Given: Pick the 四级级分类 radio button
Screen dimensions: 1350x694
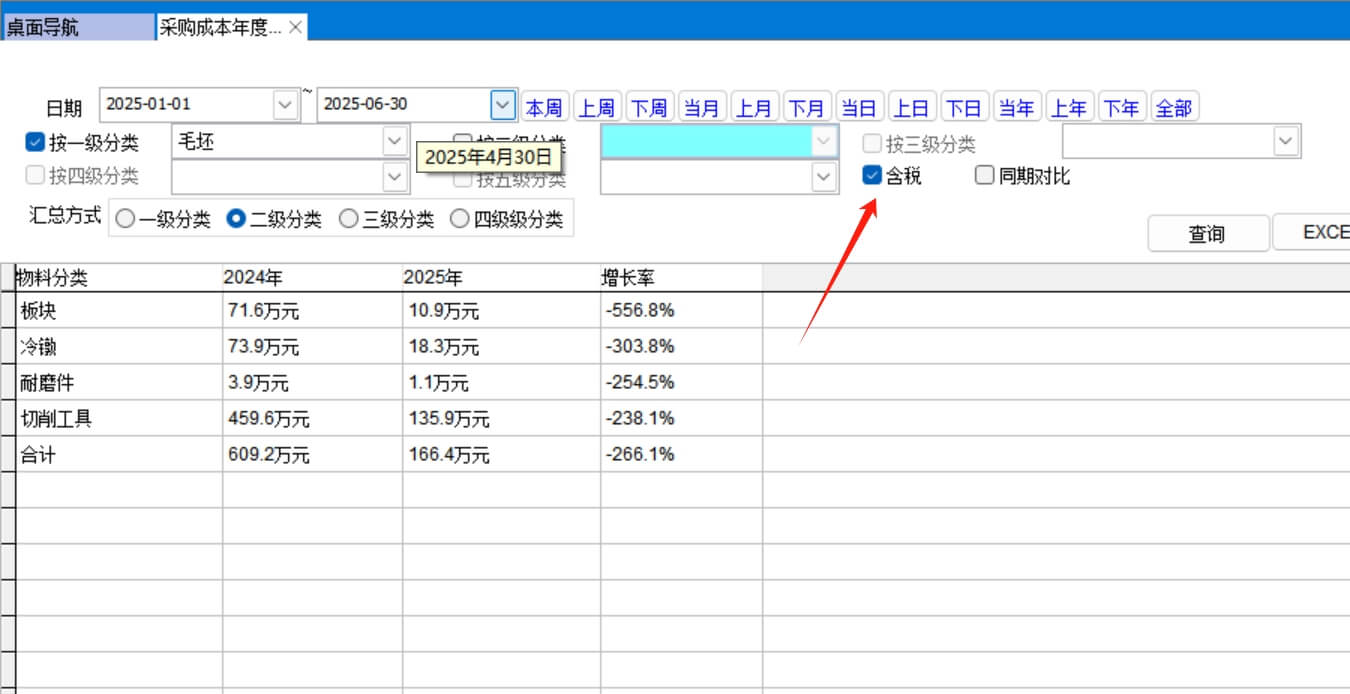Looking at the screenshot, I should click(460, 219).
